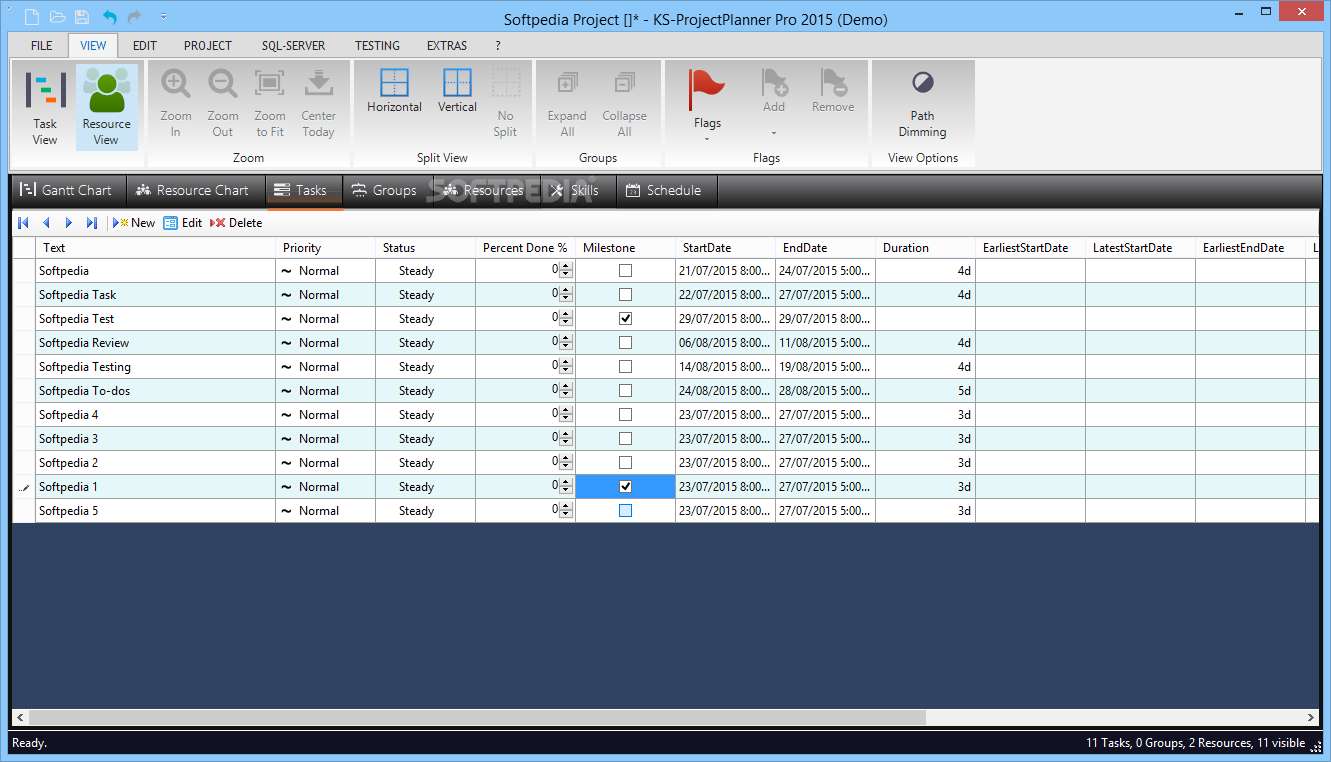Switch to Task View
The height and width of the screenshot is (762, 1331).
click(x=45, y=107)
